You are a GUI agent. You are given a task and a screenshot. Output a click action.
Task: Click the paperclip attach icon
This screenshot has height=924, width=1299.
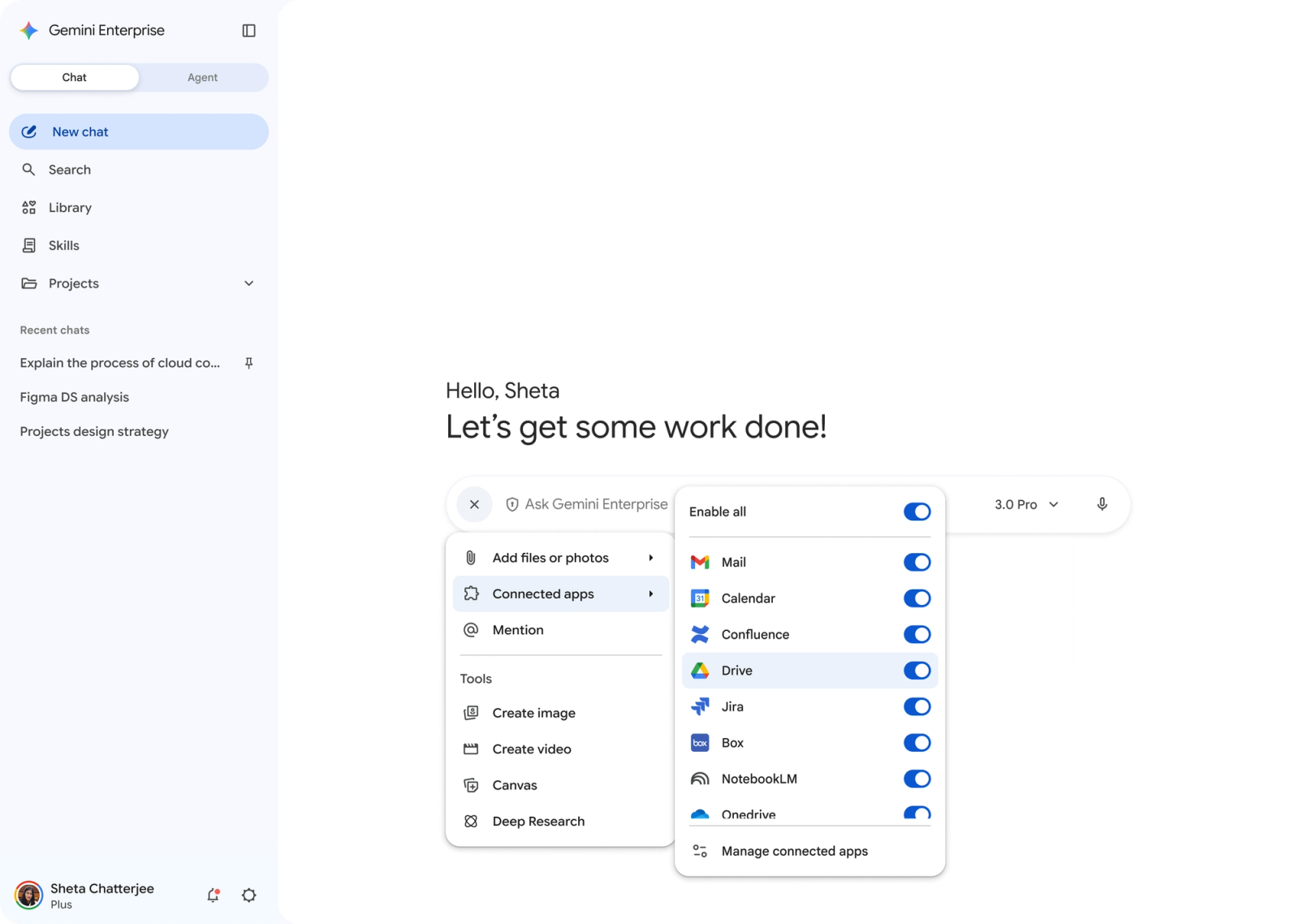[x=471, y=558]
